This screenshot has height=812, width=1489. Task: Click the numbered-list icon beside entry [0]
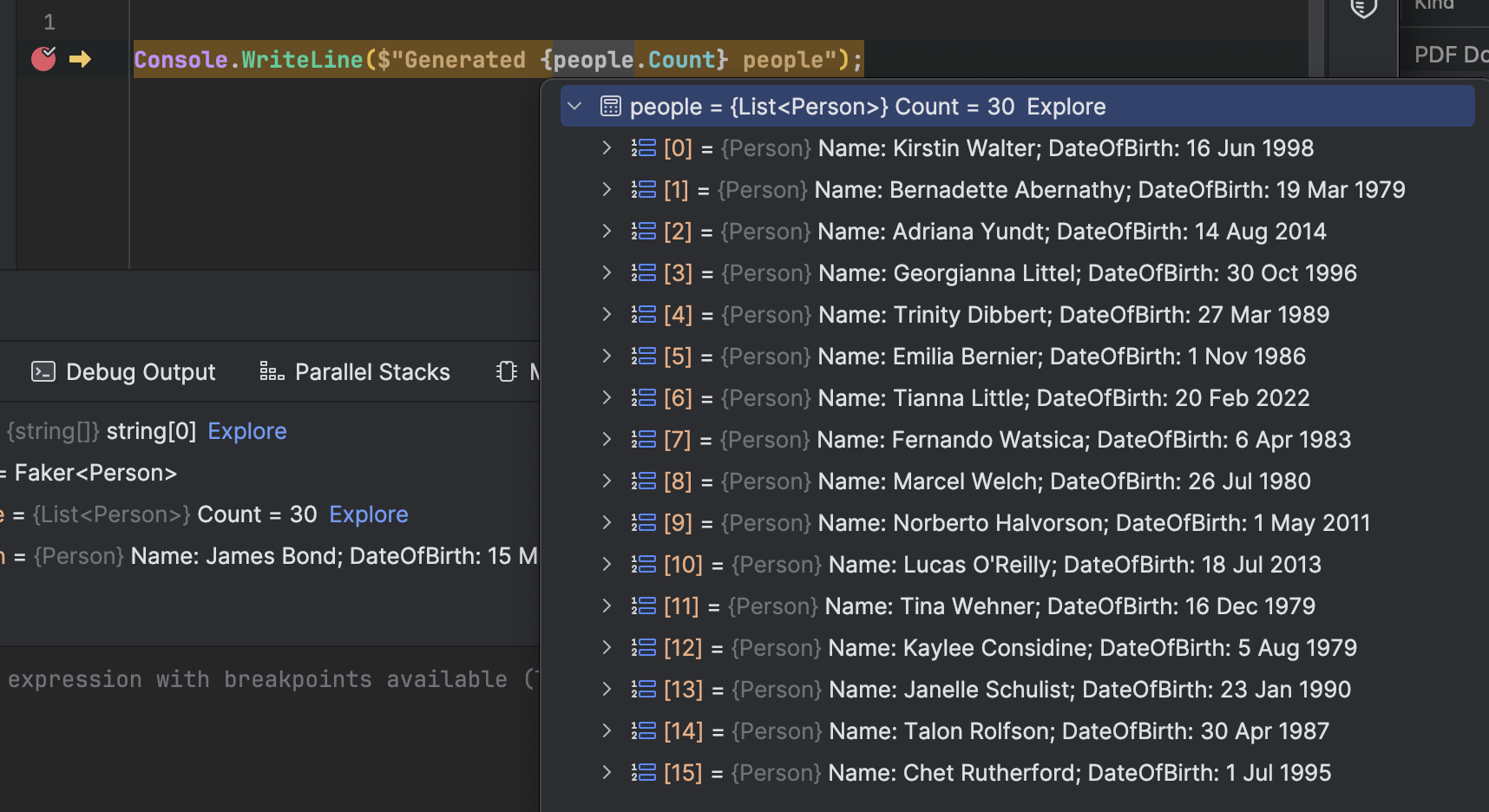643,147
